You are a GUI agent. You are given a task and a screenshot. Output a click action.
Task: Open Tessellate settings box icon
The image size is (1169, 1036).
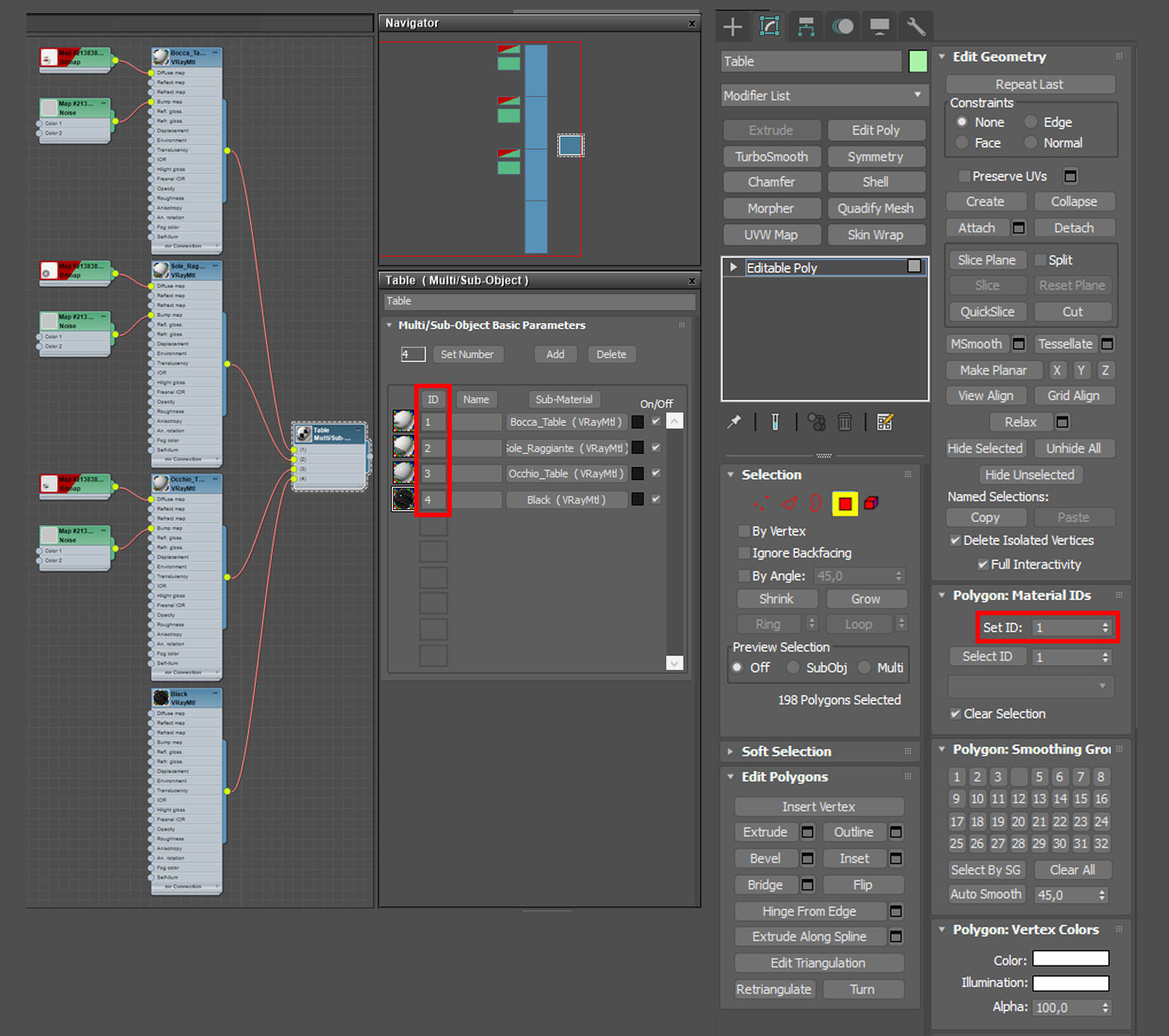tap(1107, 344)
